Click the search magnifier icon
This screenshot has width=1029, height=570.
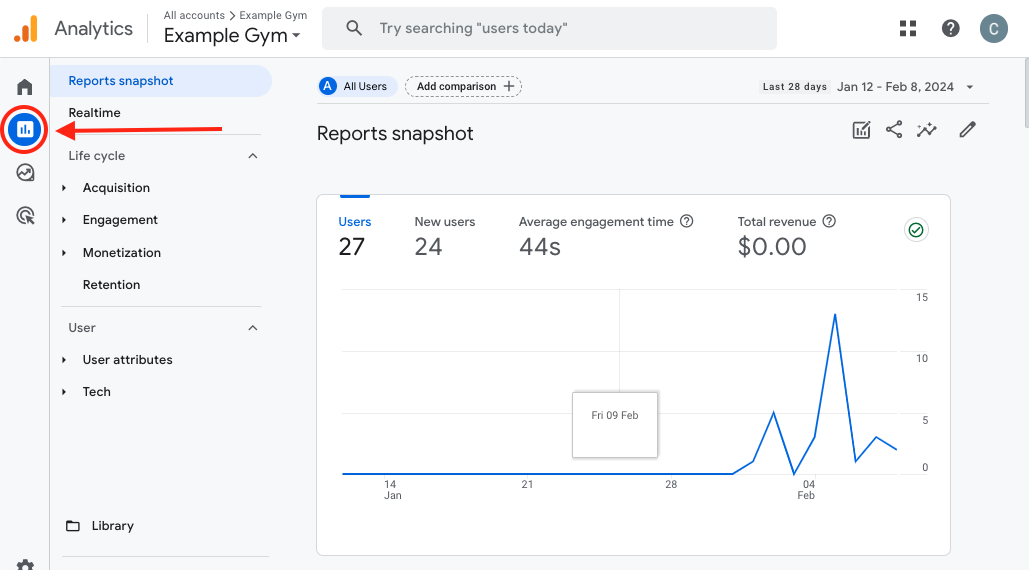354,28
